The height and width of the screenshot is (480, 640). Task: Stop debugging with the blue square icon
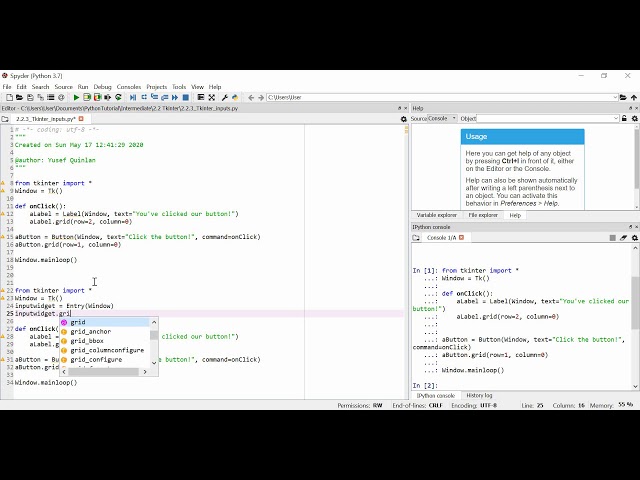pos(185,97)
